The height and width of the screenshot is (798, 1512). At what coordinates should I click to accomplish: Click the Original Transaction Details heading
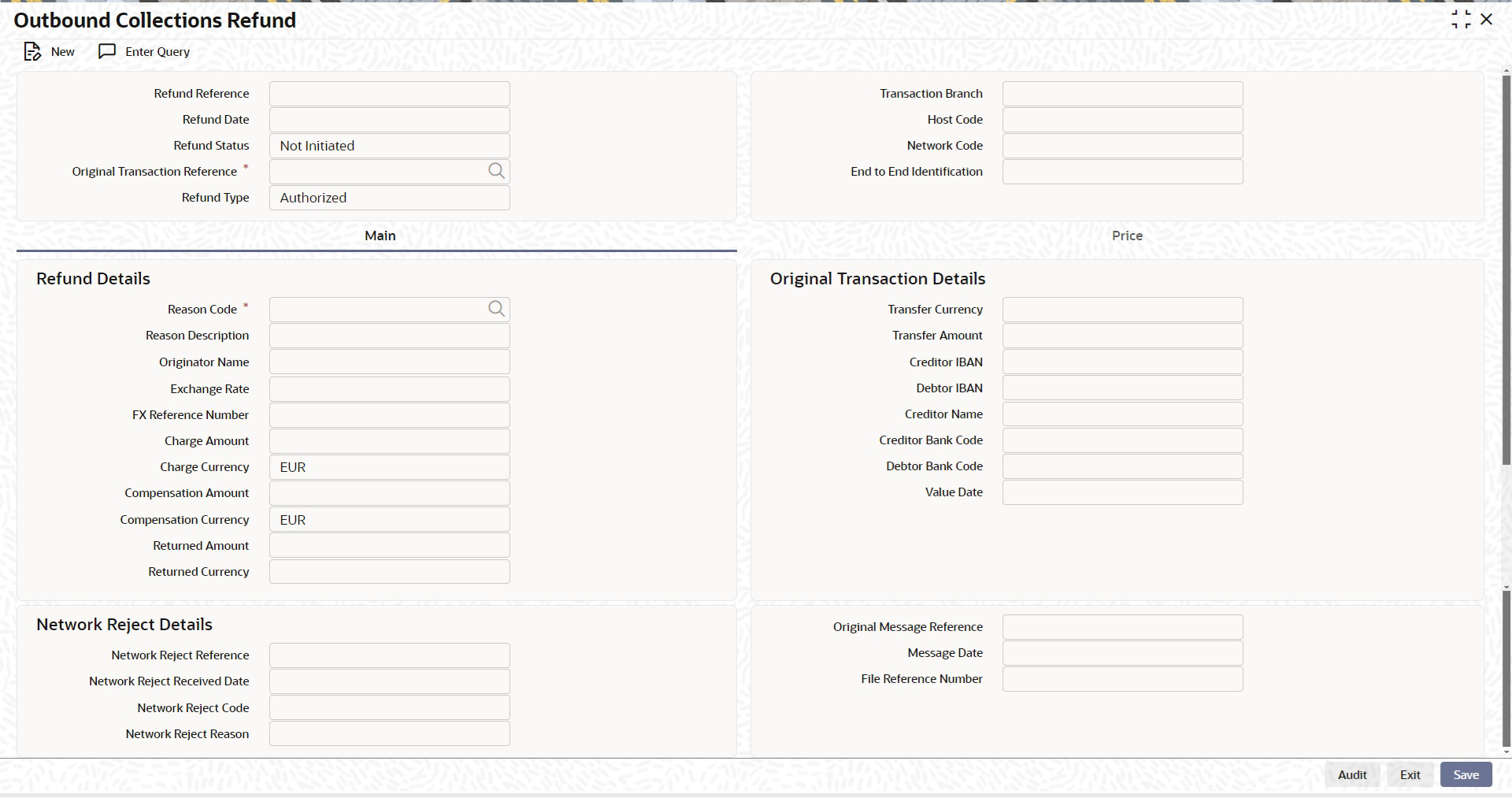(877, 279)
